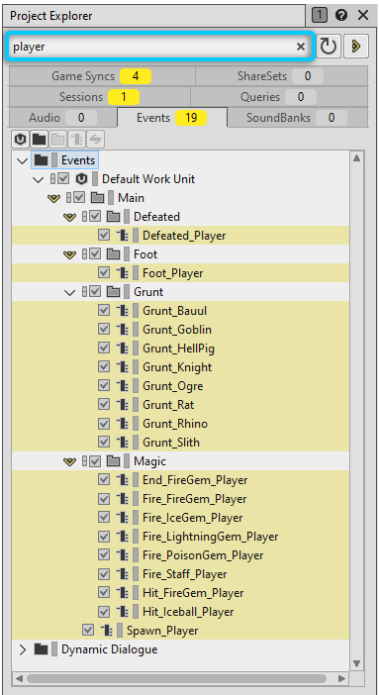Collapse the Main folder node
This screenshot has width=379, height=695.
pyautogui.click(x=54, y=198)
